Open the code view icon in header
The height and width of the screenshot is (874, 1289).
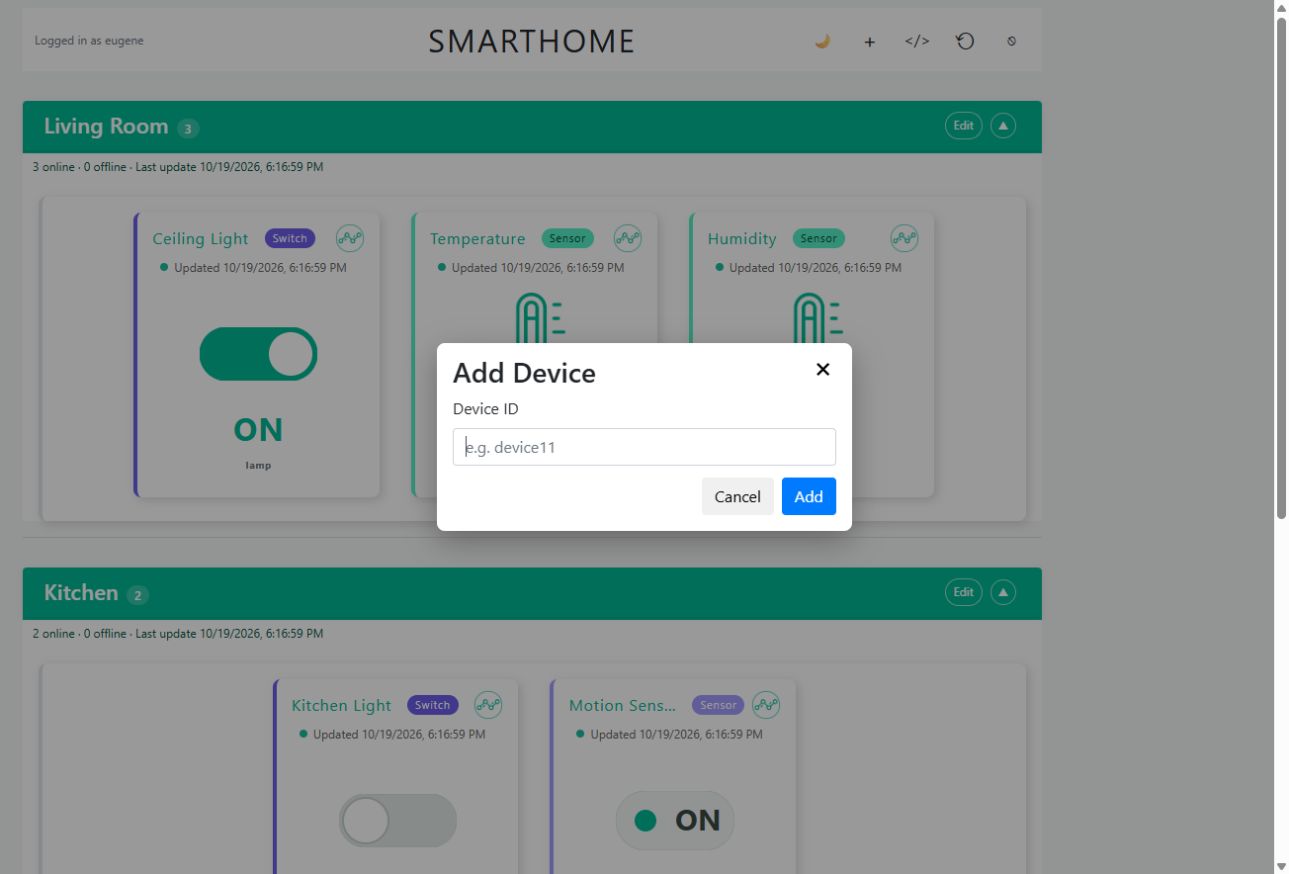917,41
